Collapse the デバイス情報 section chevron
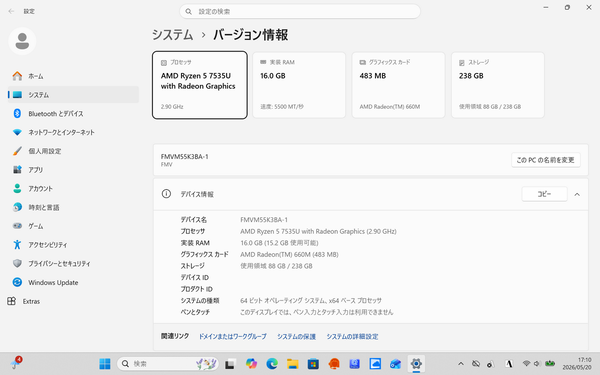 click(x=577, y=194)
